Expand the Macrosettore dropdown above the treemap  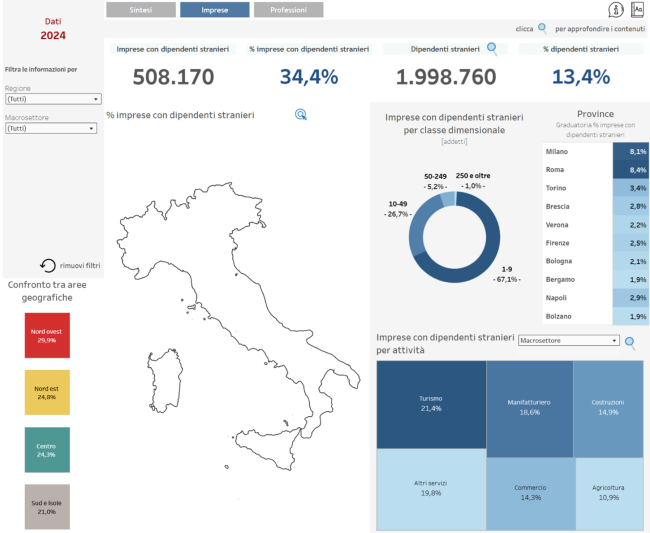pyautogui.click(x=568, y=341)
